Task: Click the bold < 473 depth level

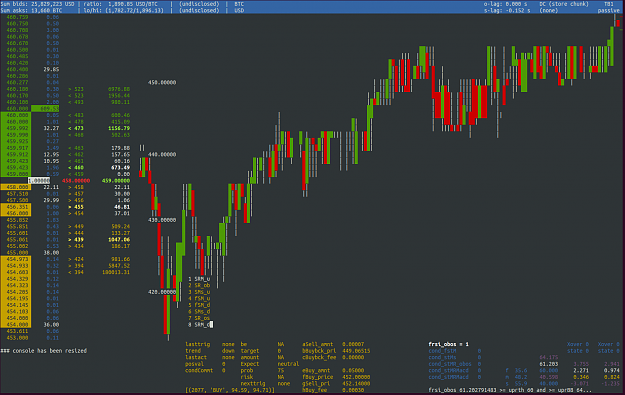Action: [76, 128]
